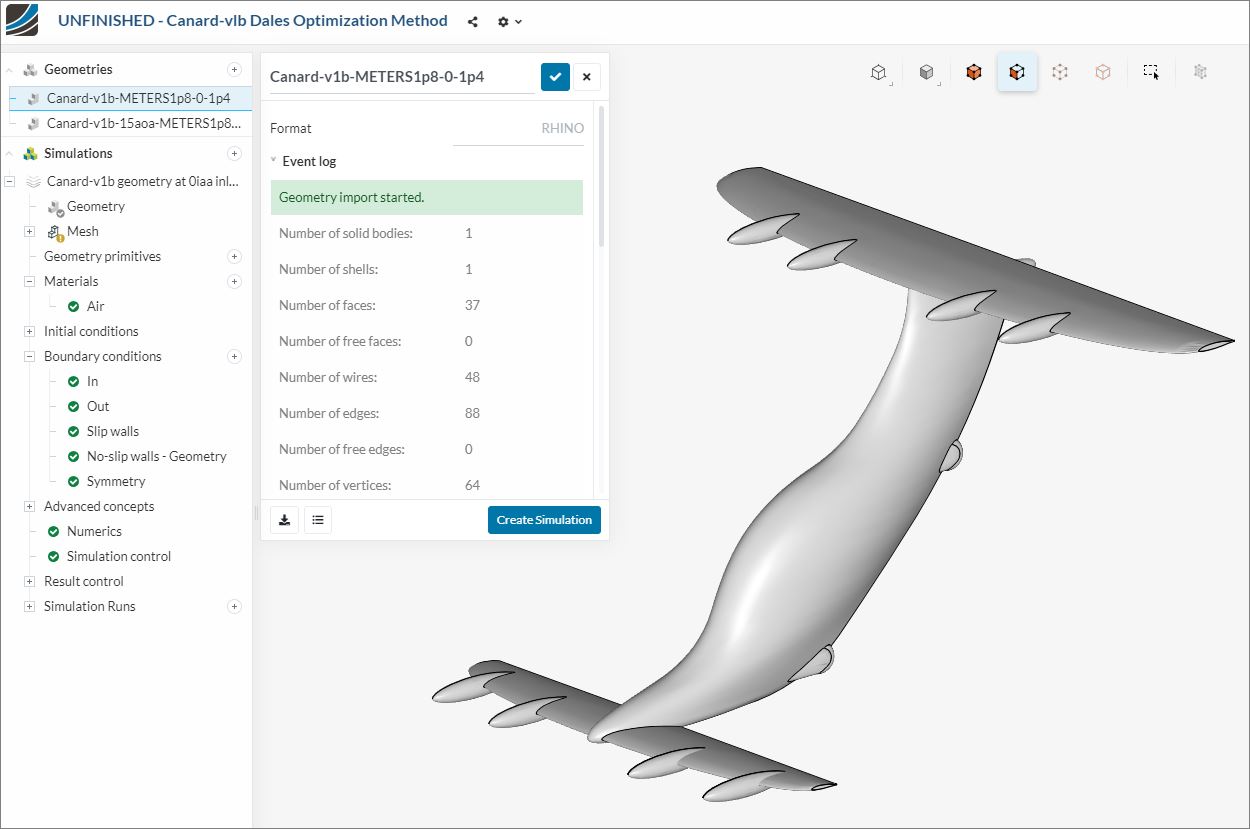
Task: Edit the geometry name text field
Action: (400, 77)
